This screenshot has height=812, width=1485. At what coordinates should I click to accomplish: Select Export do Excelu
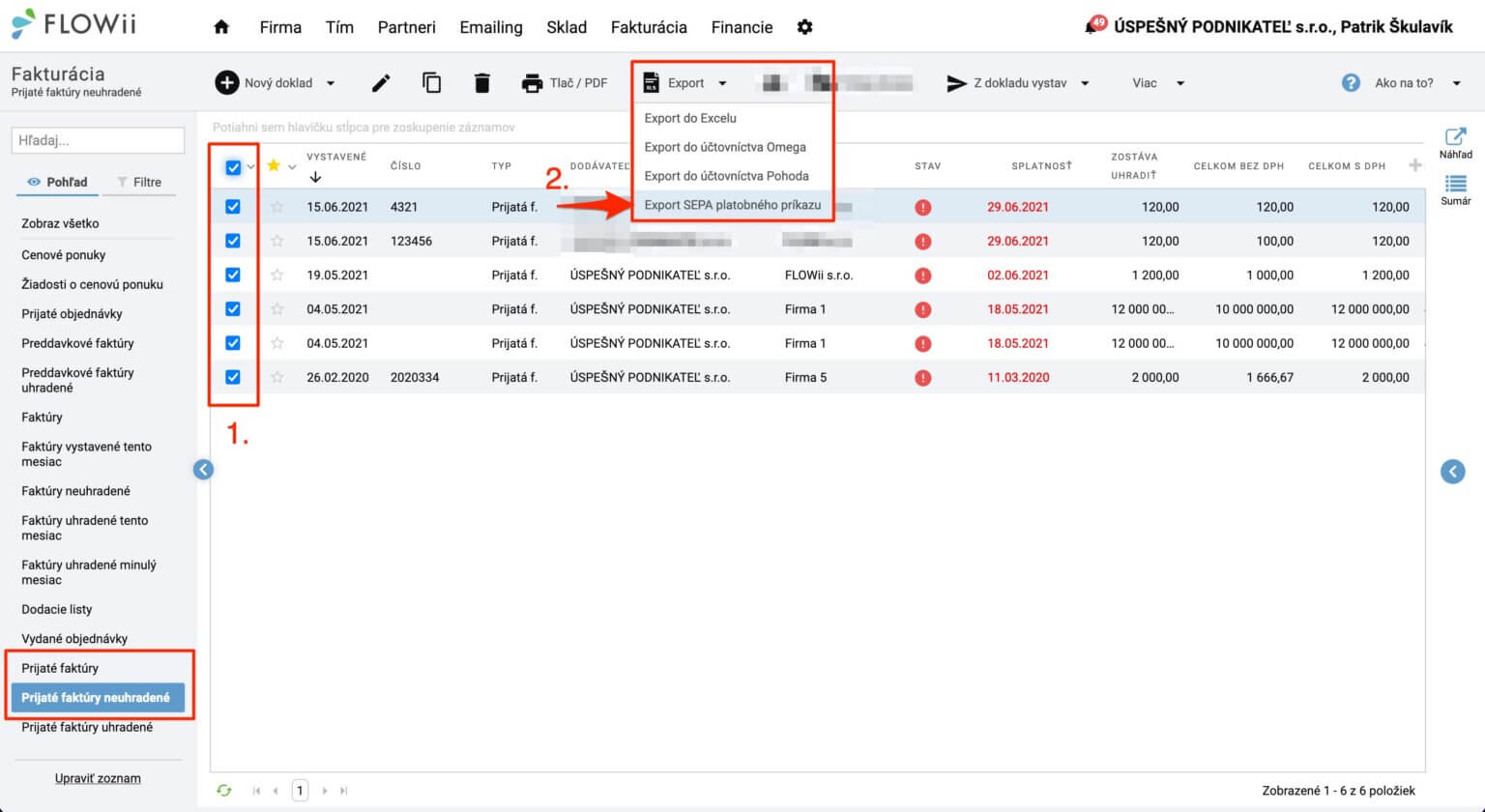point(690,118)
